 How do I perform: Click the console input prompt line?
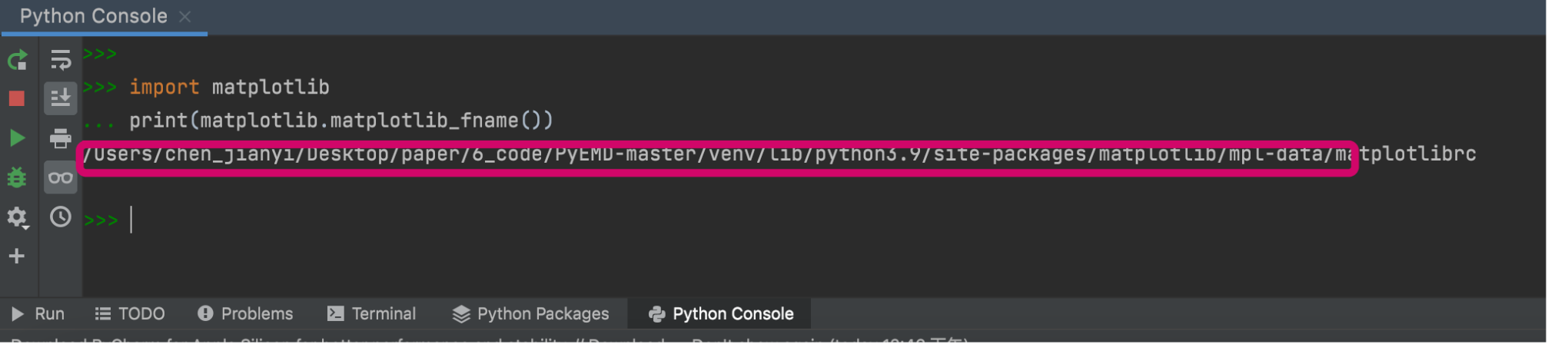click(x=813, y=220)
